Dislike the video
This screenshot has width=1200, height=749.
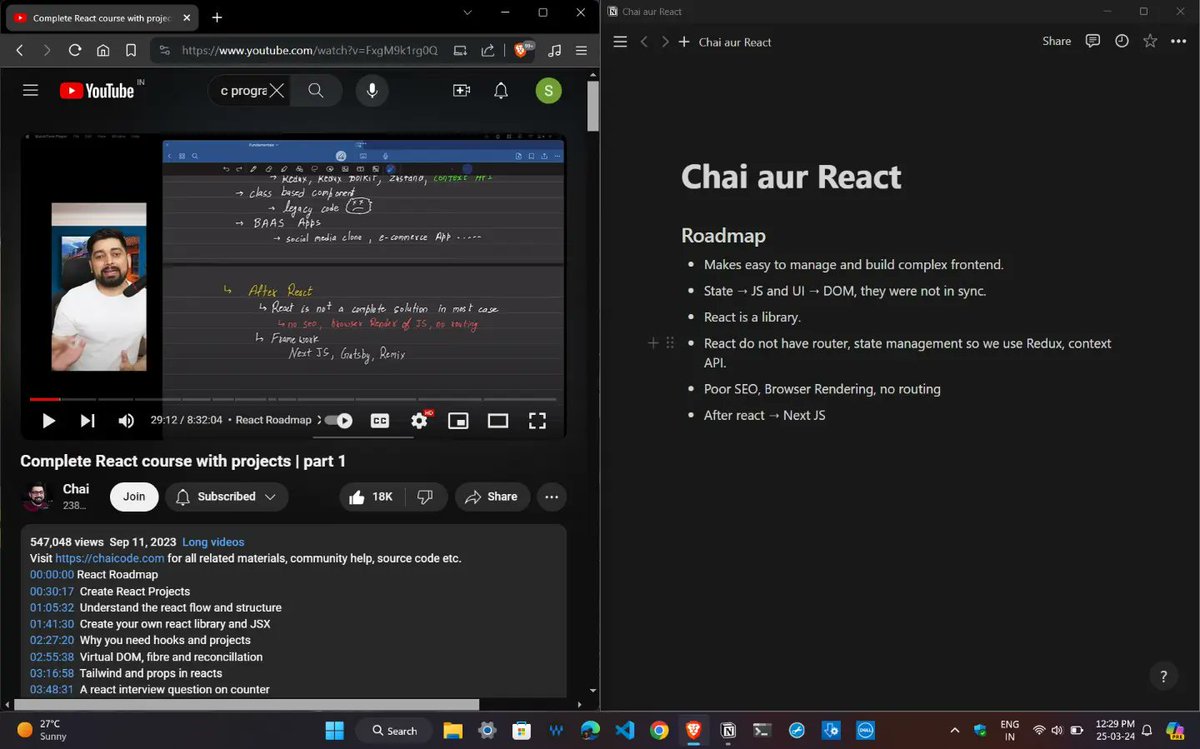pyautogui.click(x=424, y=496)
